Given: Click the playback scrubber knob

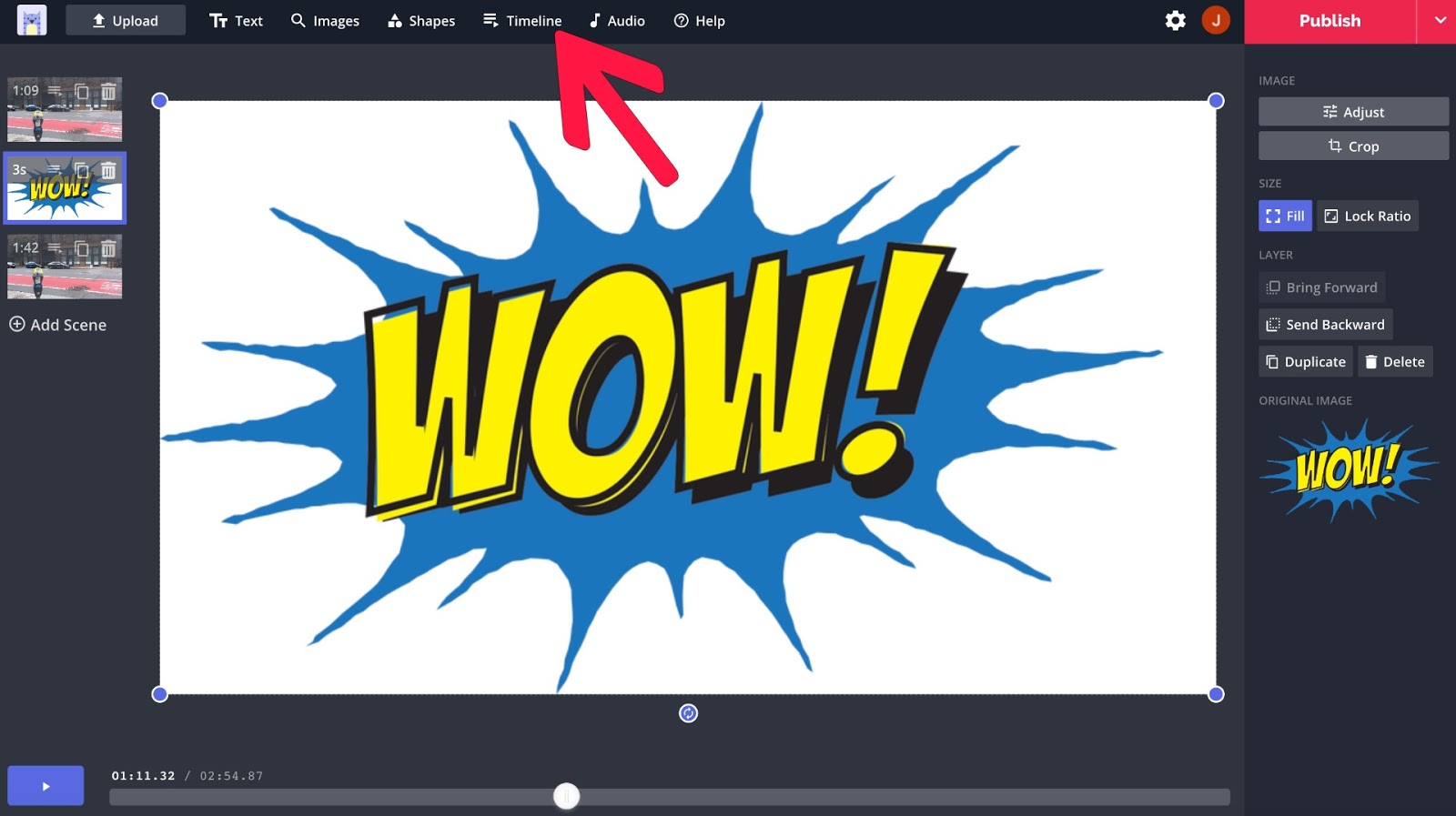Looking at the screenshot, I should pyautogui.click(x=566, y=796).
